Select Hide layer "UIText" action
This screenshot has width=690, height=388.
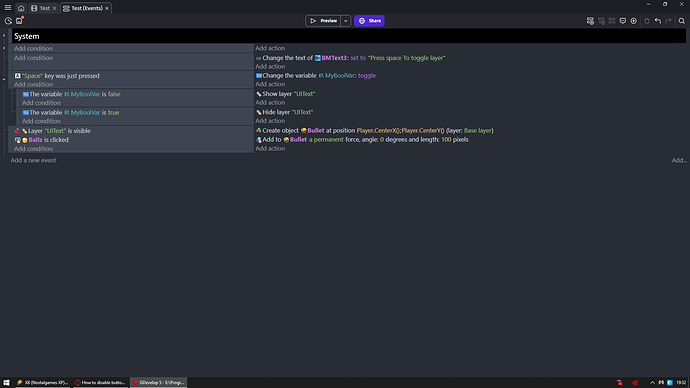point(285,112)
